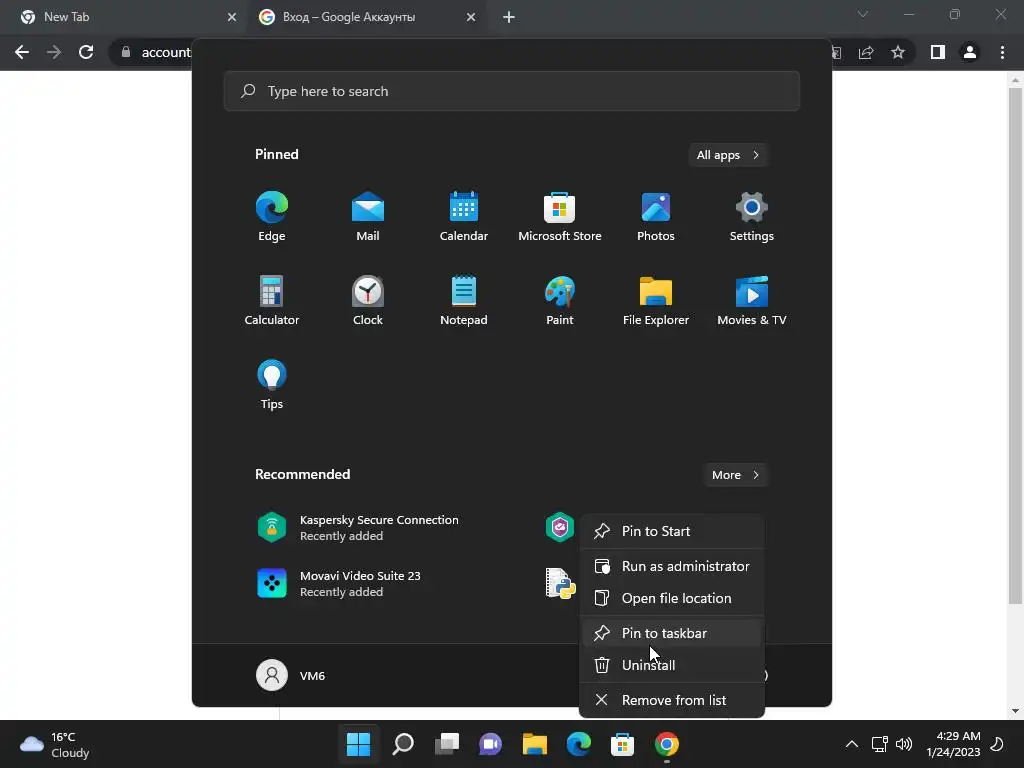Bookmark this page with the star icon
1024x768 pixels.
tap(898, 52)
